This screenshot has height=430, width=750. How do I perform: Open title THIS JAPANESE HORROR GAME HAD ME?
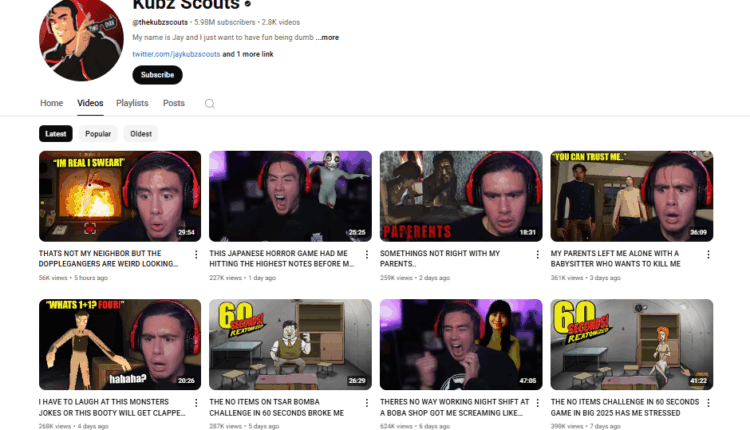coord(282,259)
